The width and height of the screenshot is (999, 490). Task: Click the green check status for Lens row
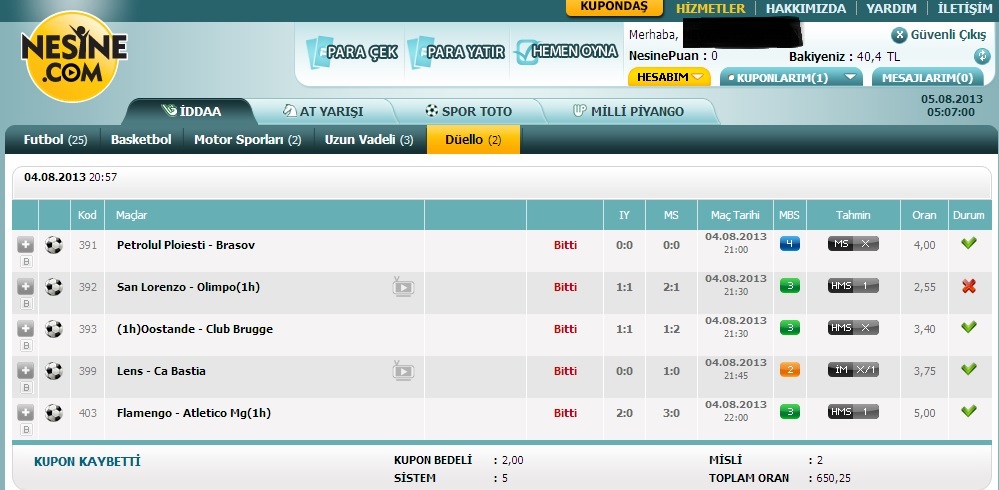(969, 369)
